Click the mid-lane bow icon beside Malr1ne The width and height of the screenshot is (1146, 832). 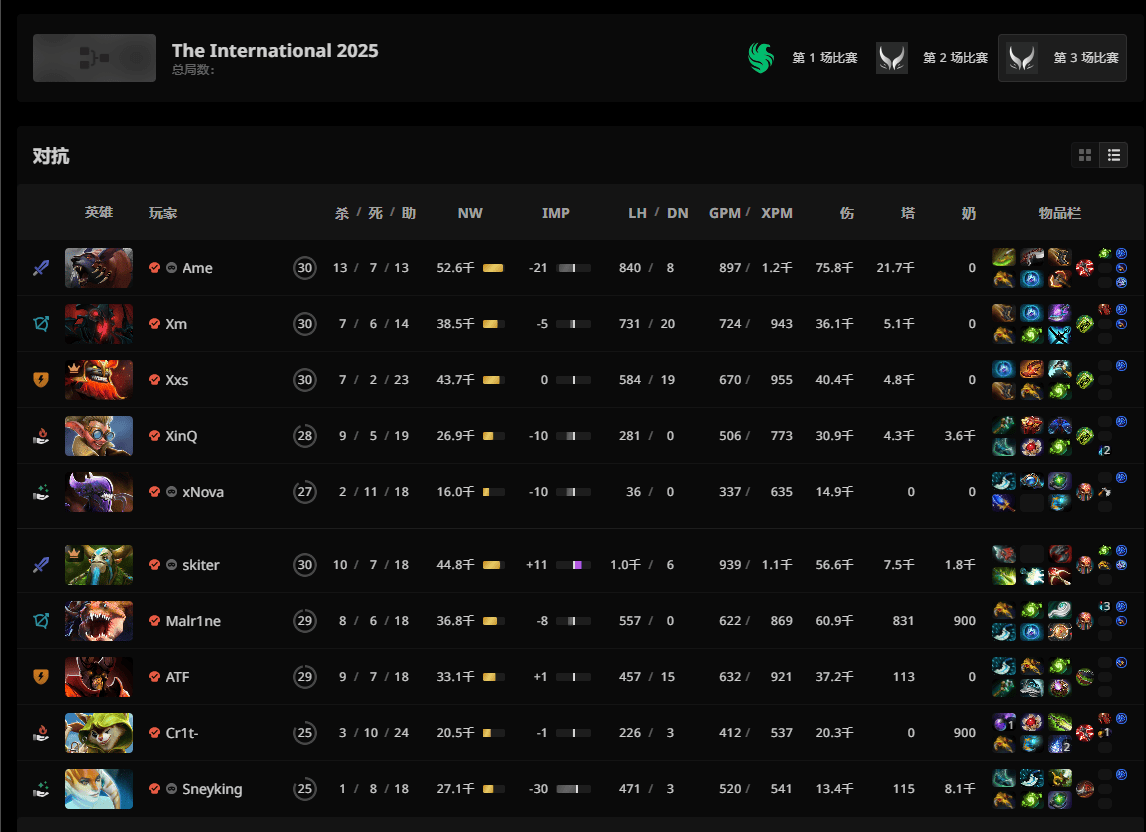pyautogui.click(x=41, y=621)
